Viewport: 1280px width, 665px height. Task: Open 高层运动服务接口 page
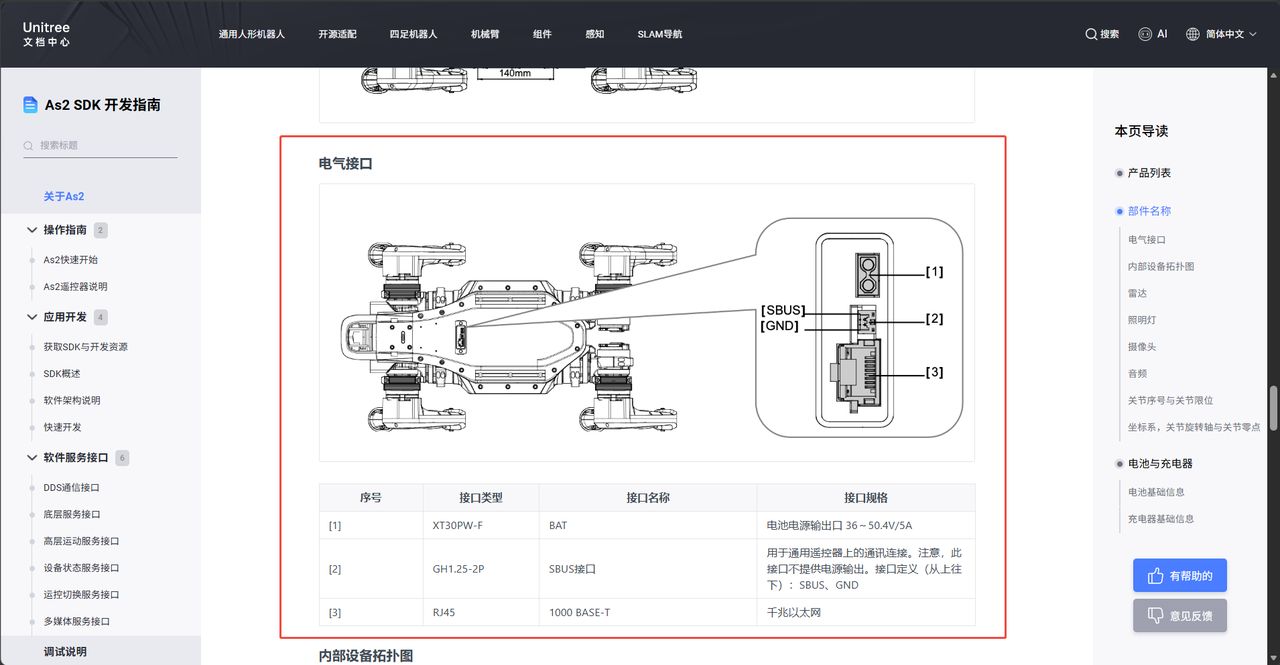(x=81, y=541)
